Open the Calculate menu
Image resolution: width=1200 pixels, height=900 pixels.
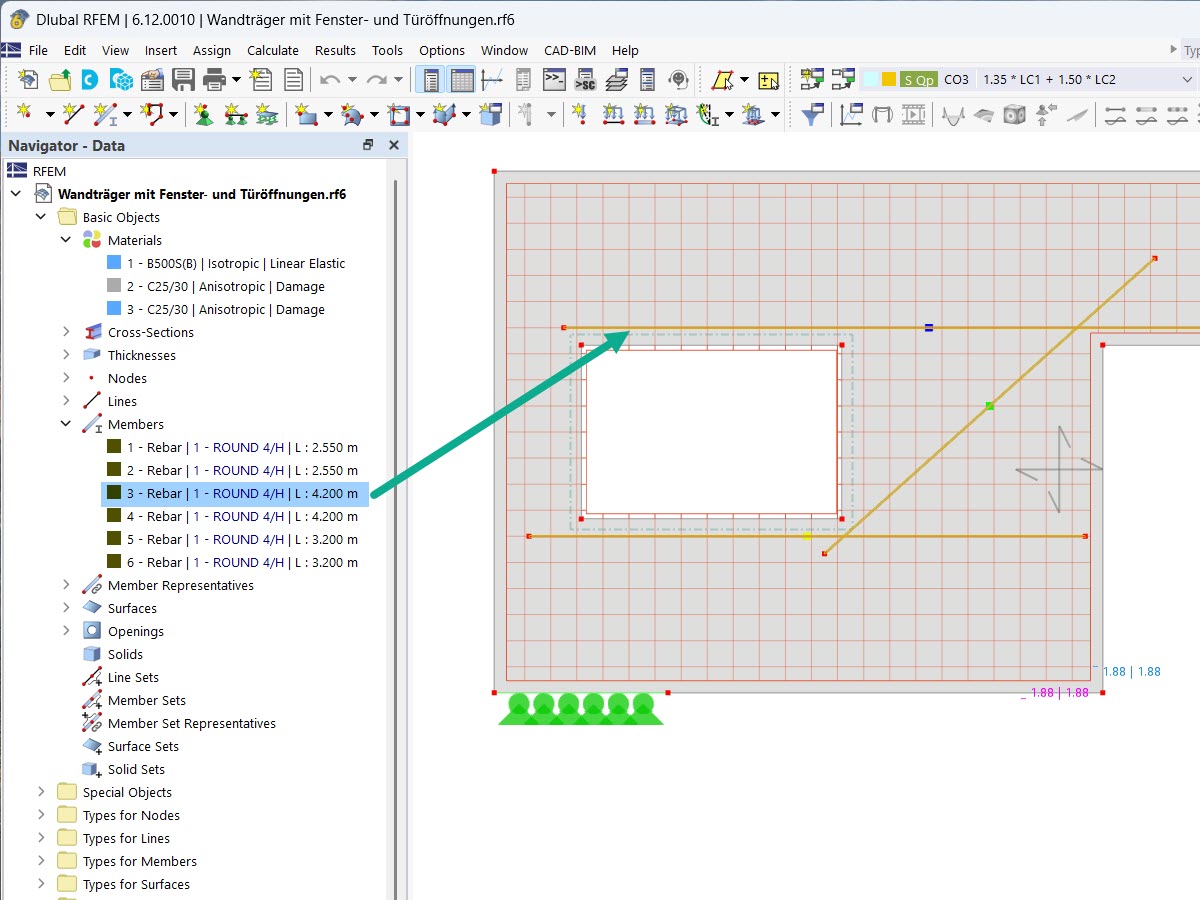273,50
